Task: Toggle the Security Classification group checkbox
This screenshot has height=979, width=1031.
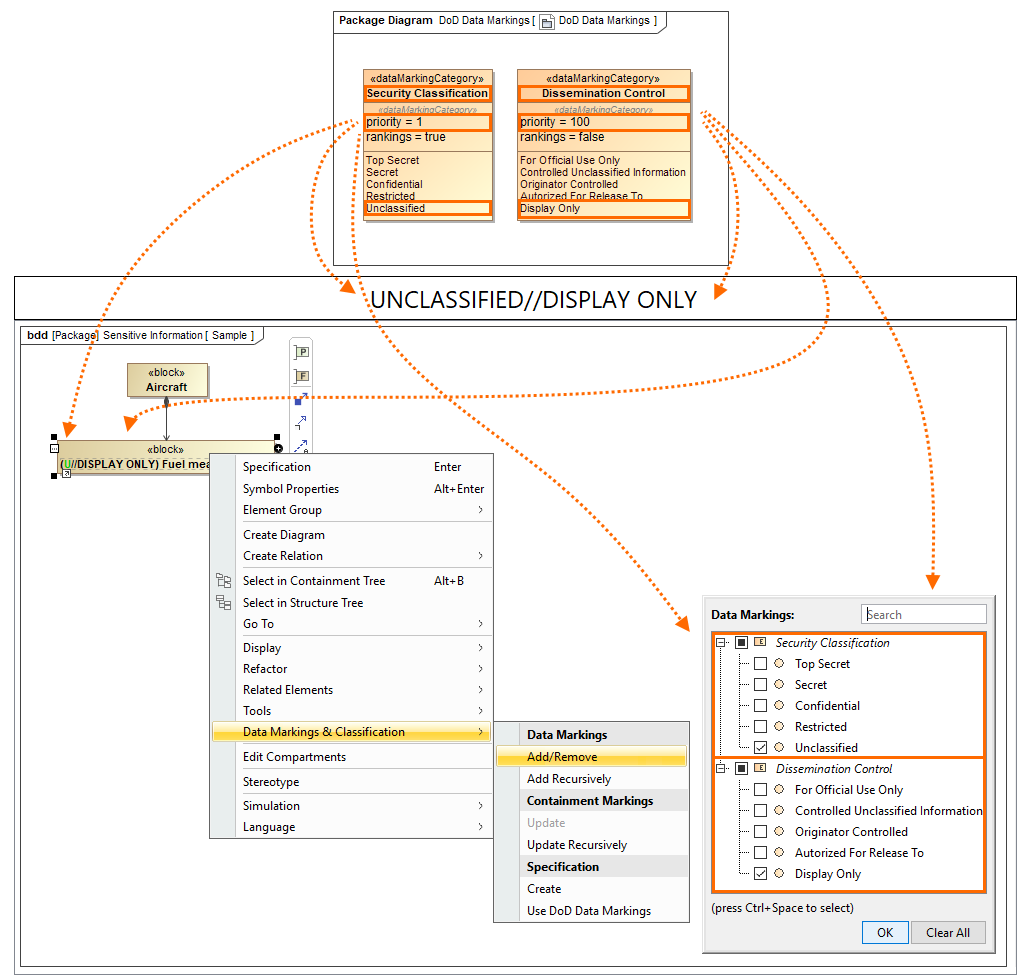Action: [x=741, y=642]
